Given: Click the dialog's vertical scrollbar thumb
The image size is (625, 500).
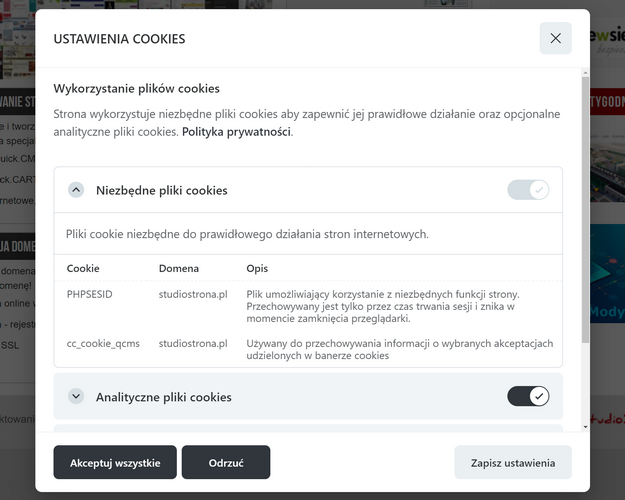Looking at the screenshot, I should pos(585,209).
